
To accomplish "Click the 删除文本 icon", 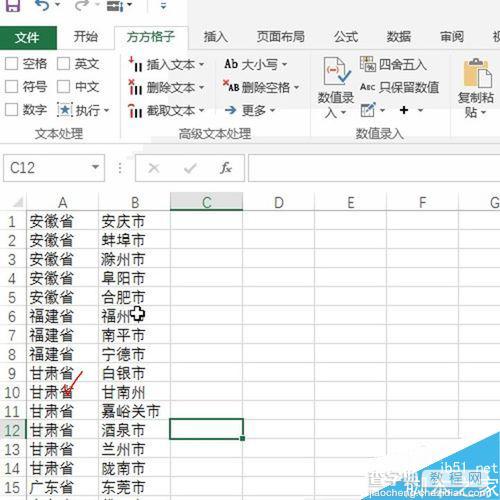I will (136, 87).
